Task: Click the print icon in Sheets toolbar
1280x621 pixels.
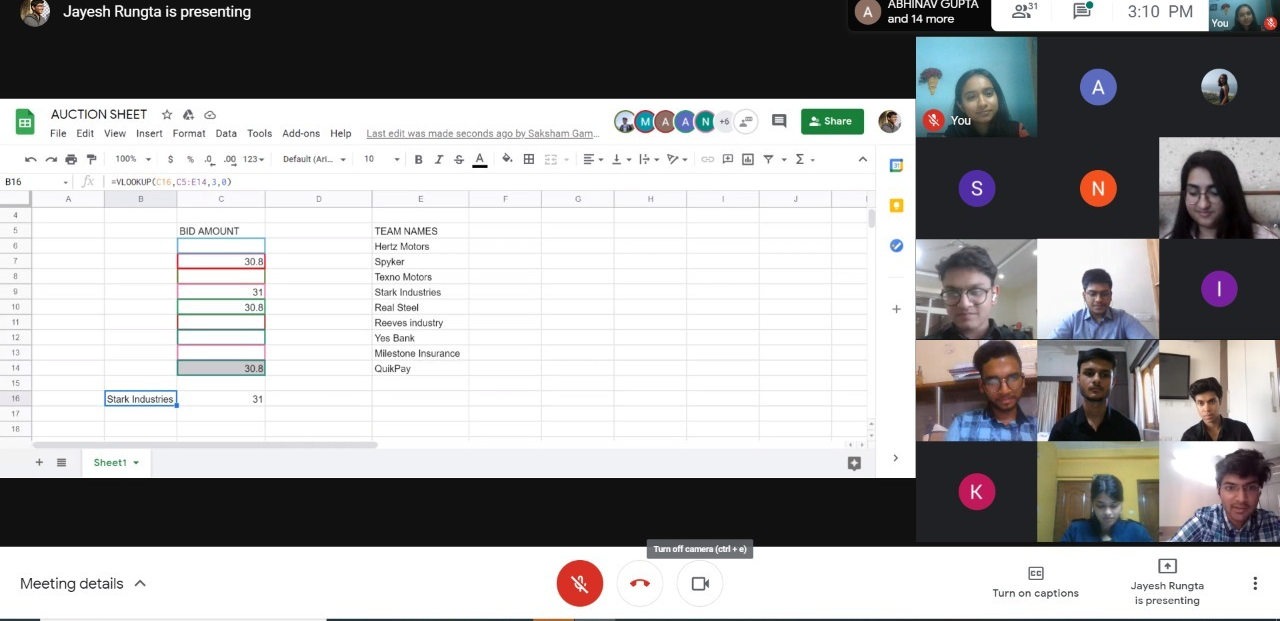Action: 71,159
